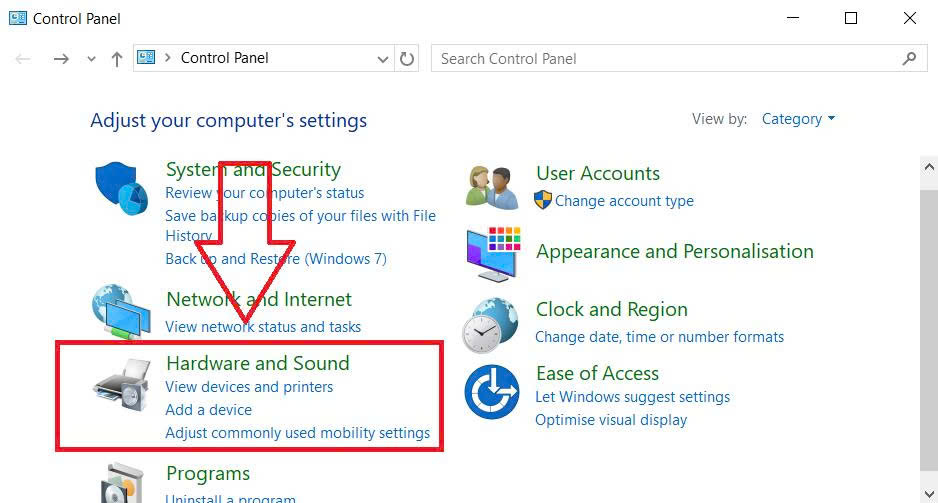Open System and Security shield icon

121,188
